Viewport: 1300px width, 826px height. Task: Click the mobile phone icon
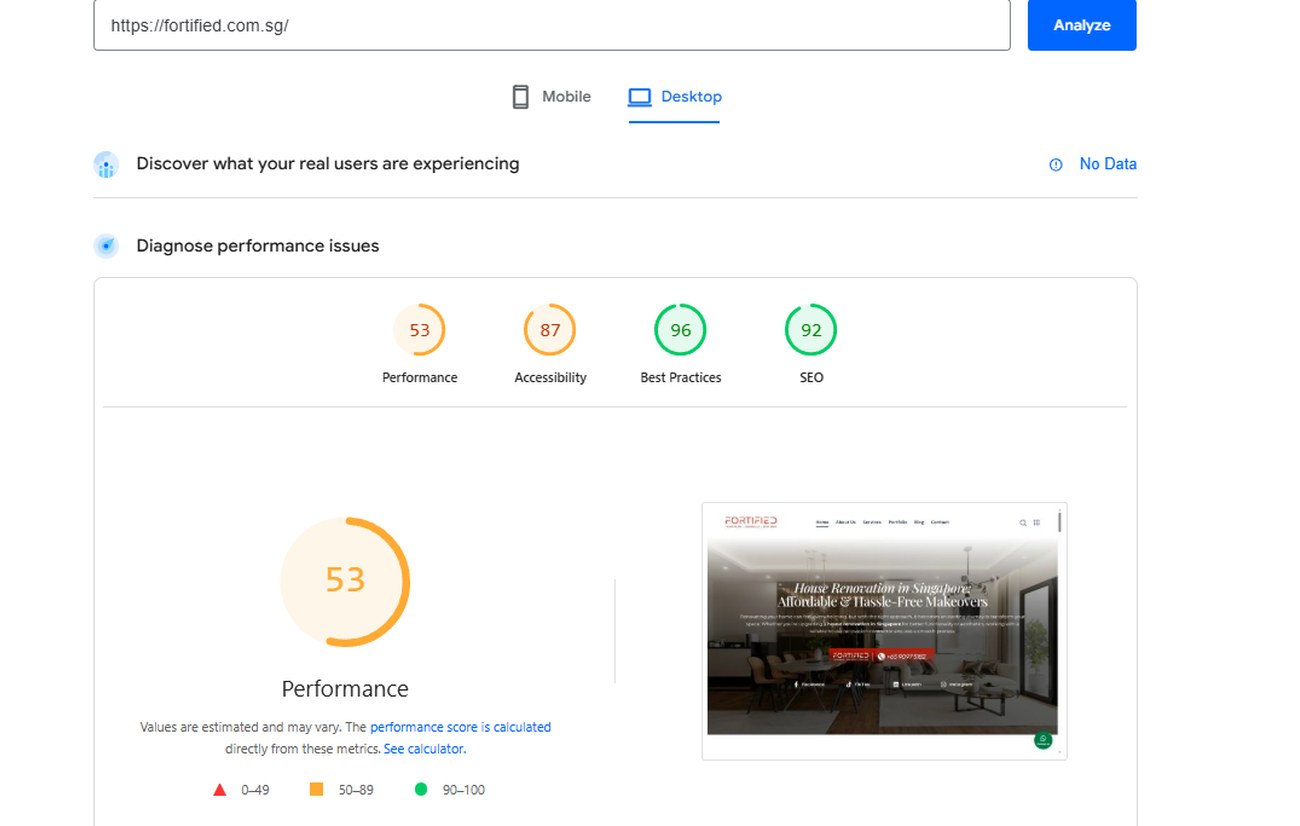pyautogui.click(x=520, y=97)
